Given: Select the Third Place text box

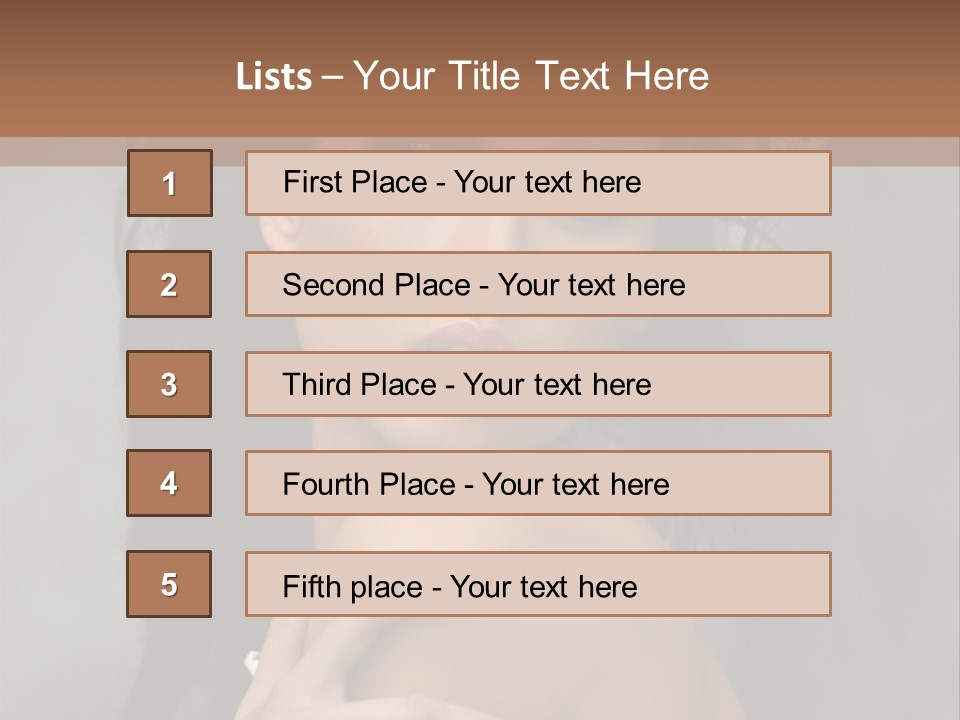Looking at the screenshot, I should (538, 384).
